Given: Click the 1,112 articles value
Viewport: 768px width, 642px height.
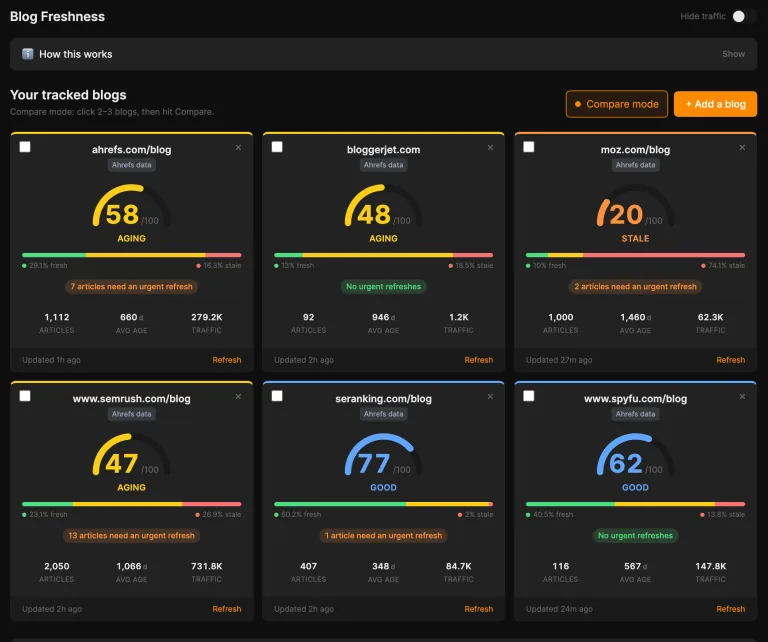Looking at the screenshot, I should click(57, 317).
